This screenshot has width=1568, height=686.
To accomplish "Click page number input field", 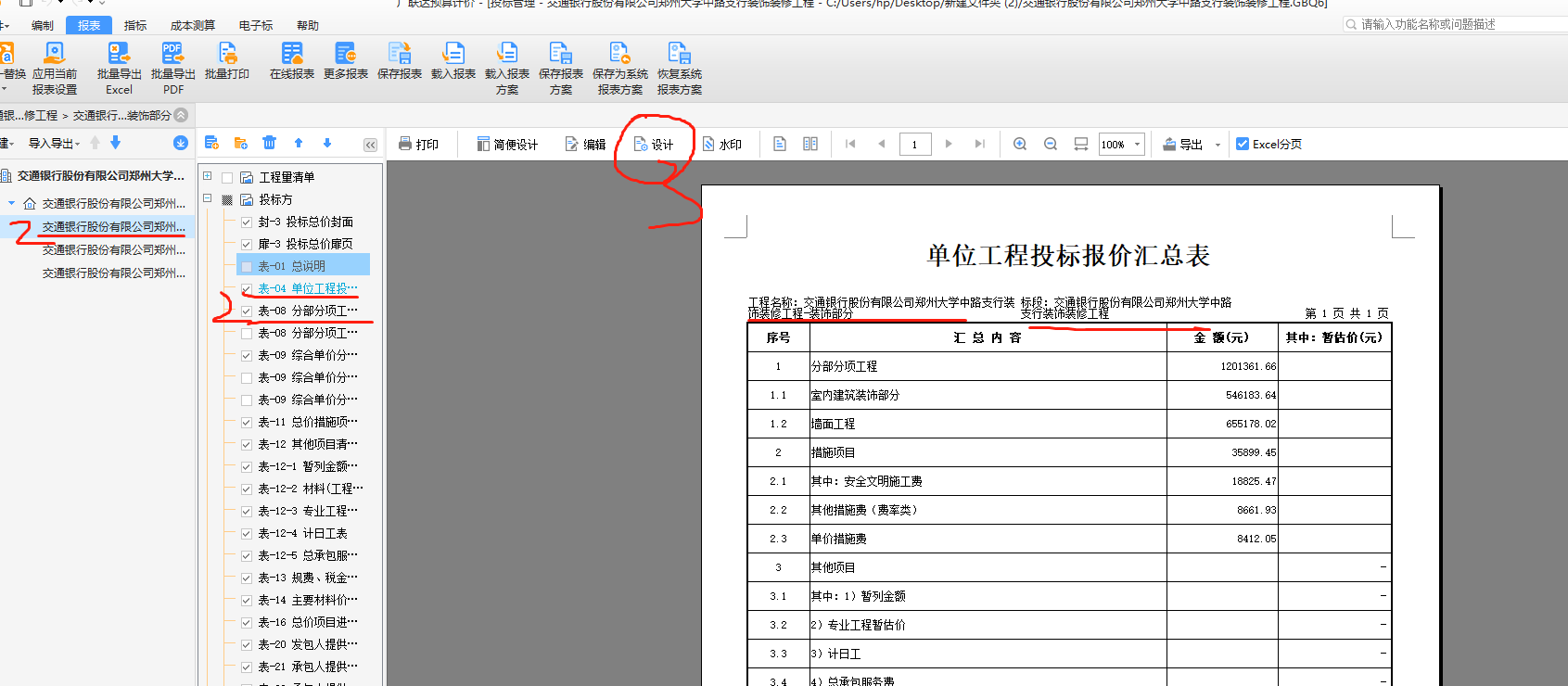I will [x=915, y=144].
